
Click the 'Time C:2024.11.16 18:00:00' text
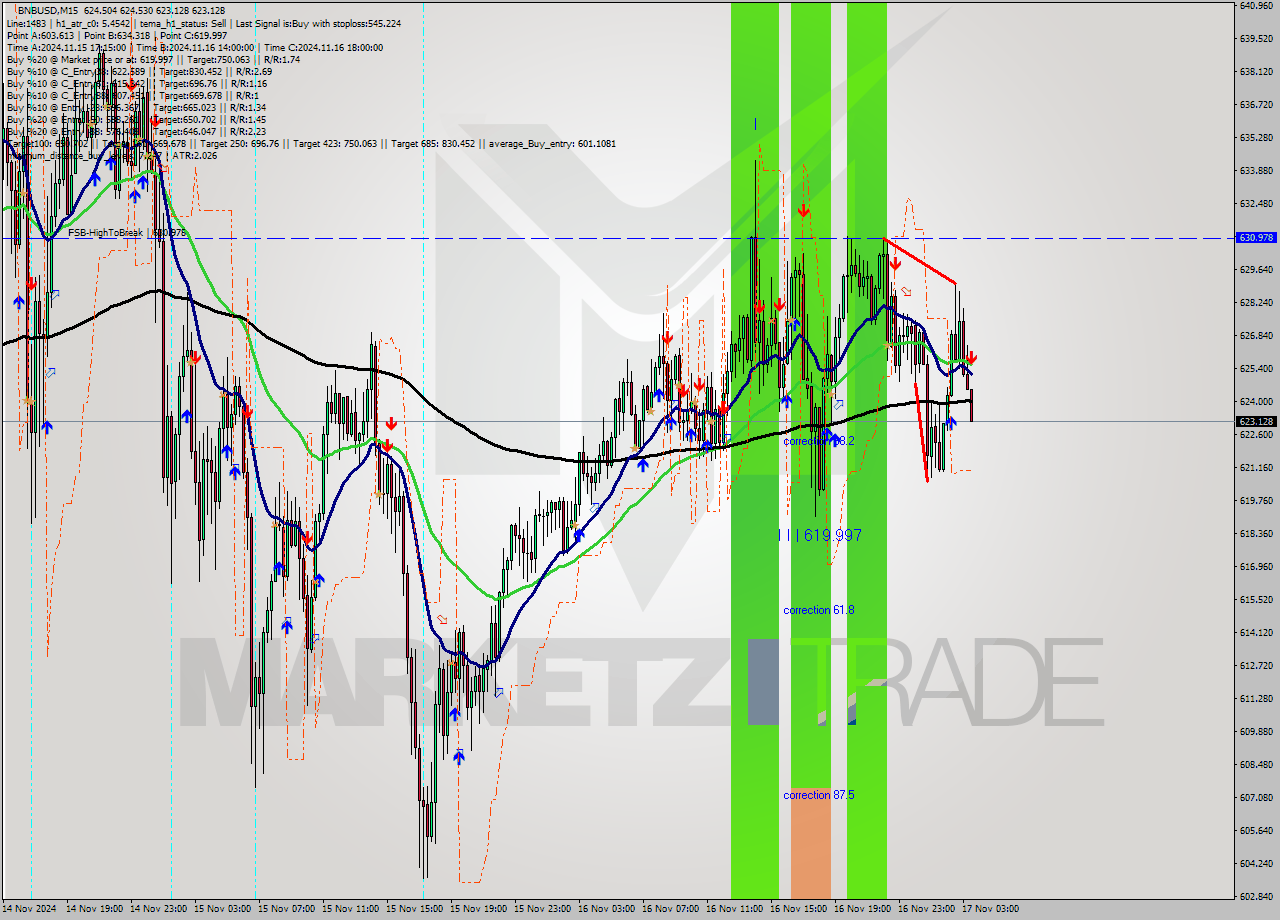point(326,47)
